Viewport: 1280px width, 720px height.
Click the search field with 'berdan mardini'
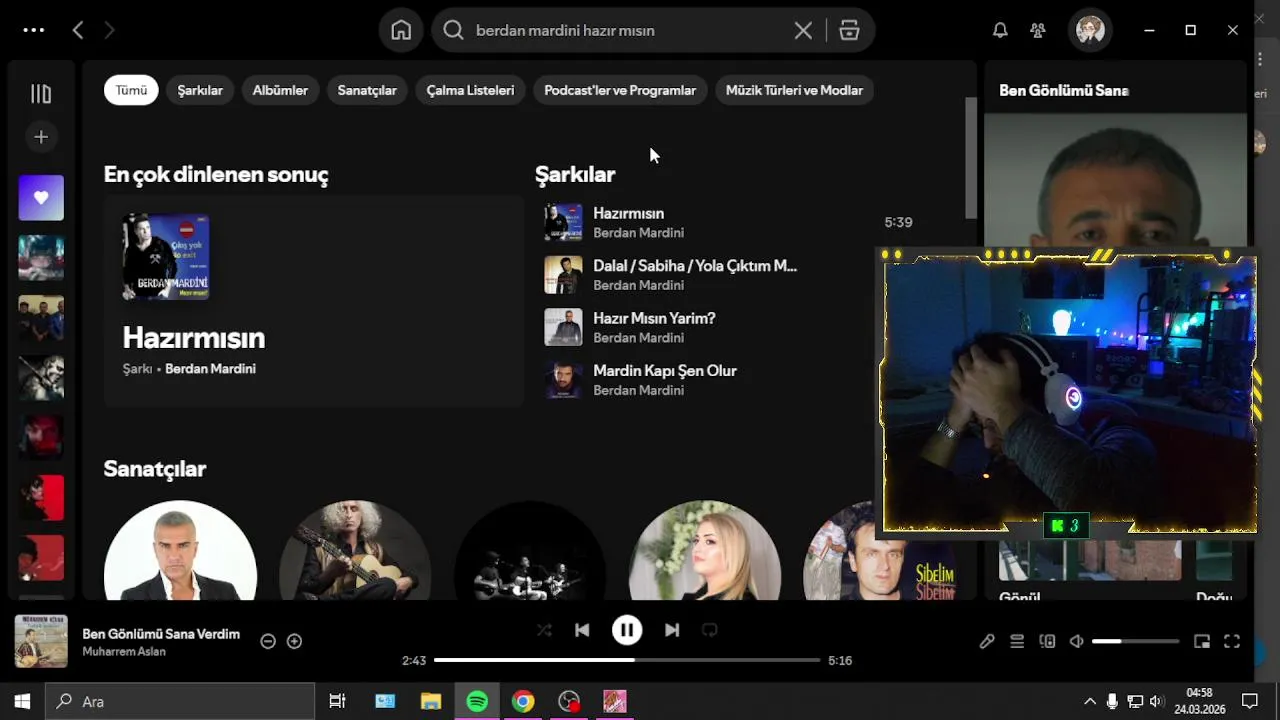pos(630,30)
